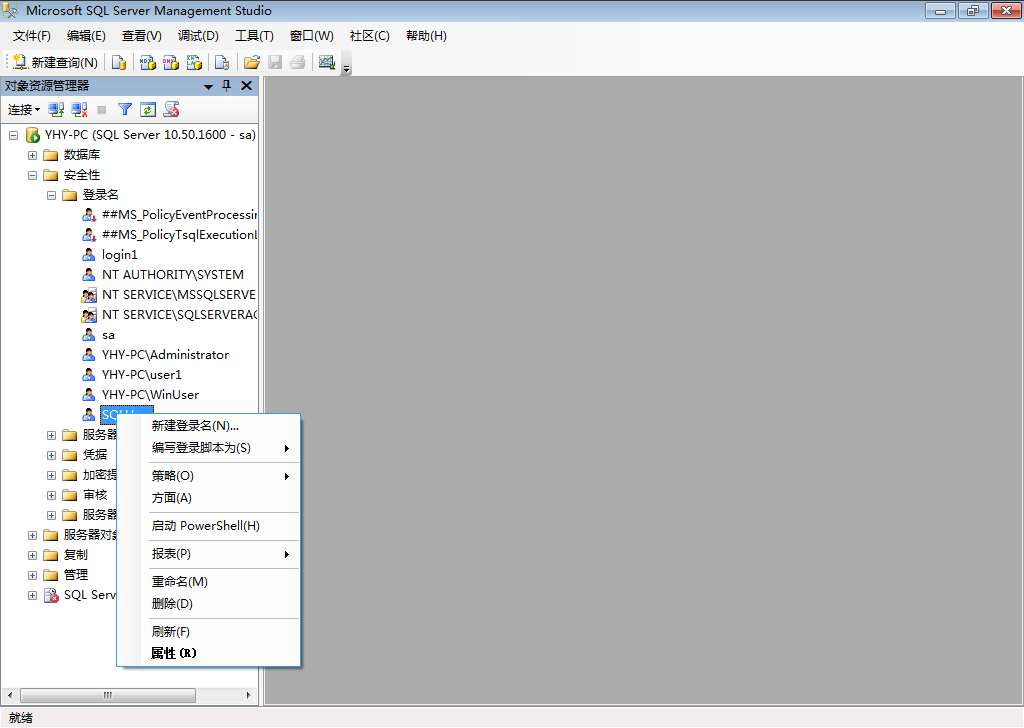
Task: Select the sa login
Action: (x=108, y=335)
